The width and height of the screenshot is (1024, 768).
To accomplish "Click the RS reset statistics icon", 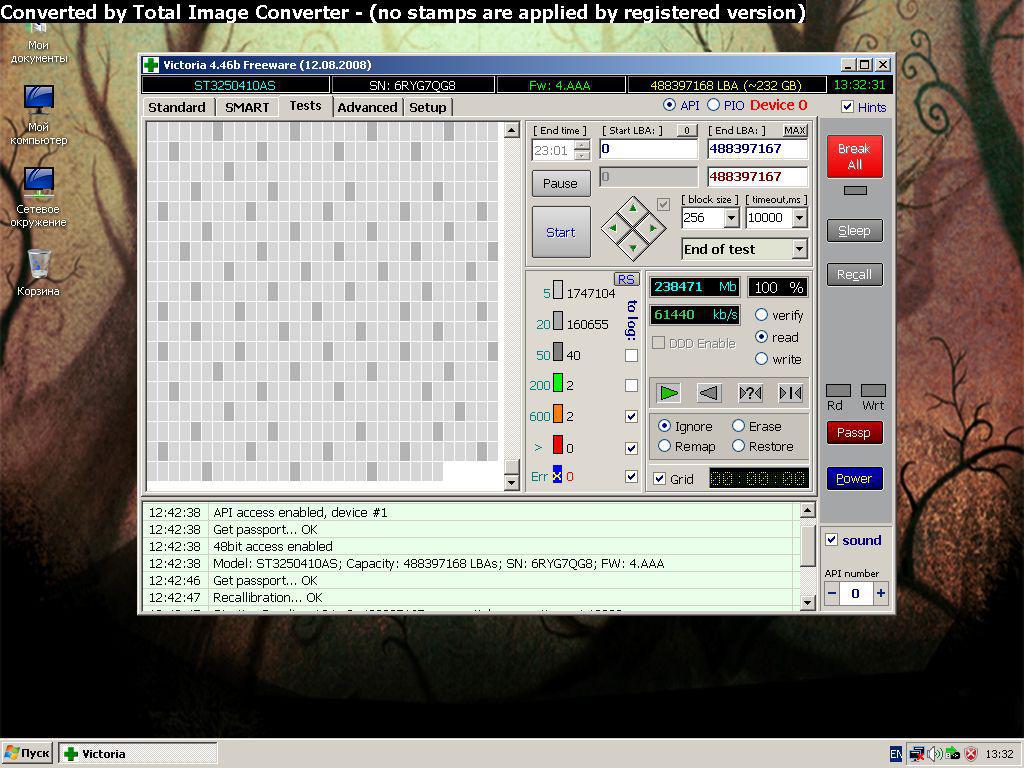I will tap(626, 279).
